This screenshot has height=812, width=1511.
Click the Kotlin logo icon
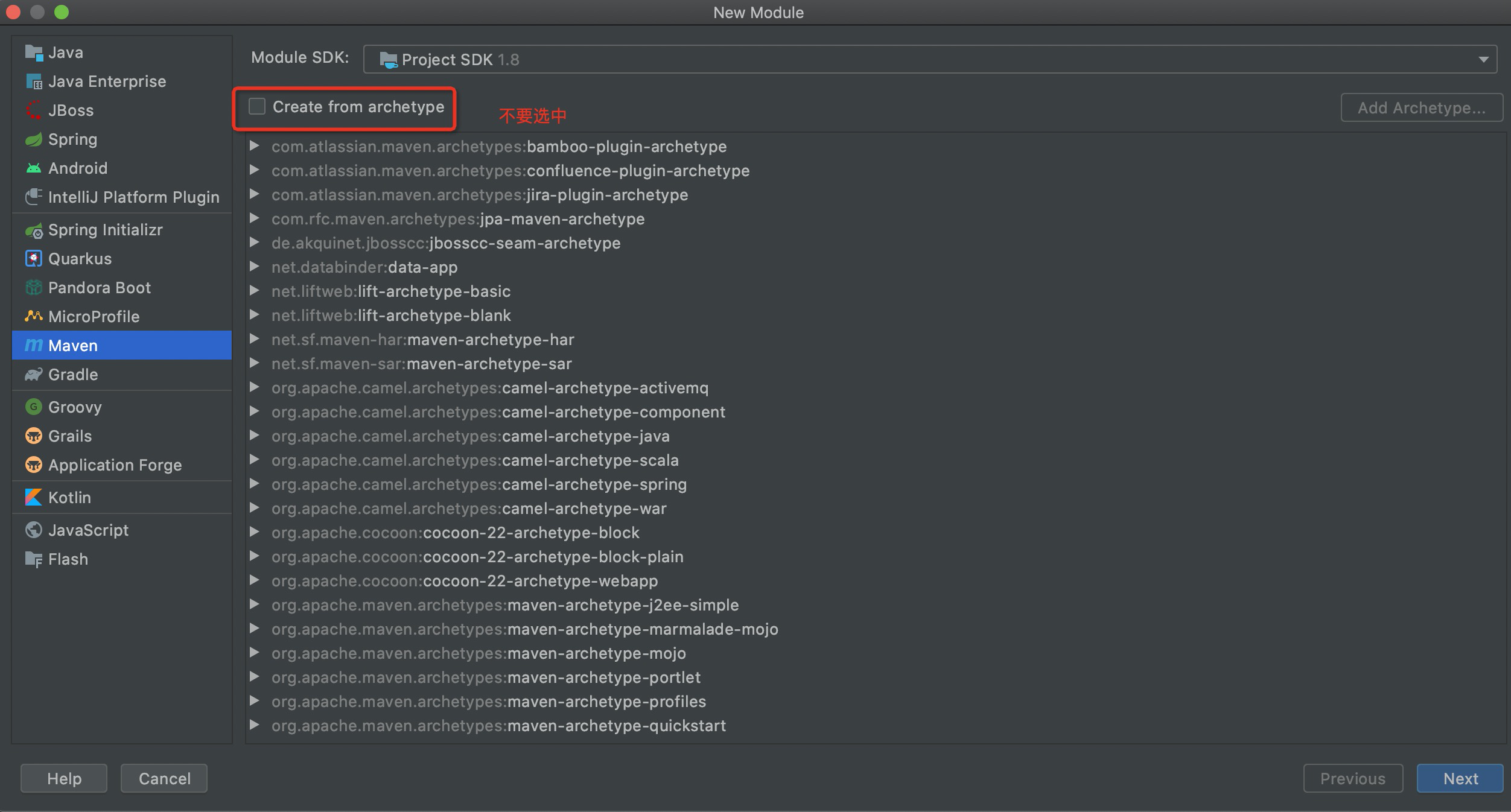pos(34,498)
